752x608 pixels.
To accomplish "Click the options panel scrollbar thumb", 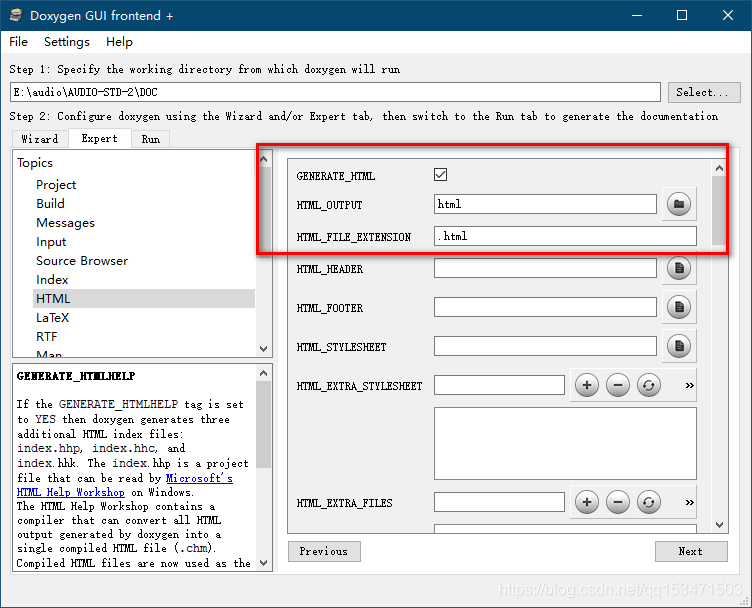I will tap(719, 211).
